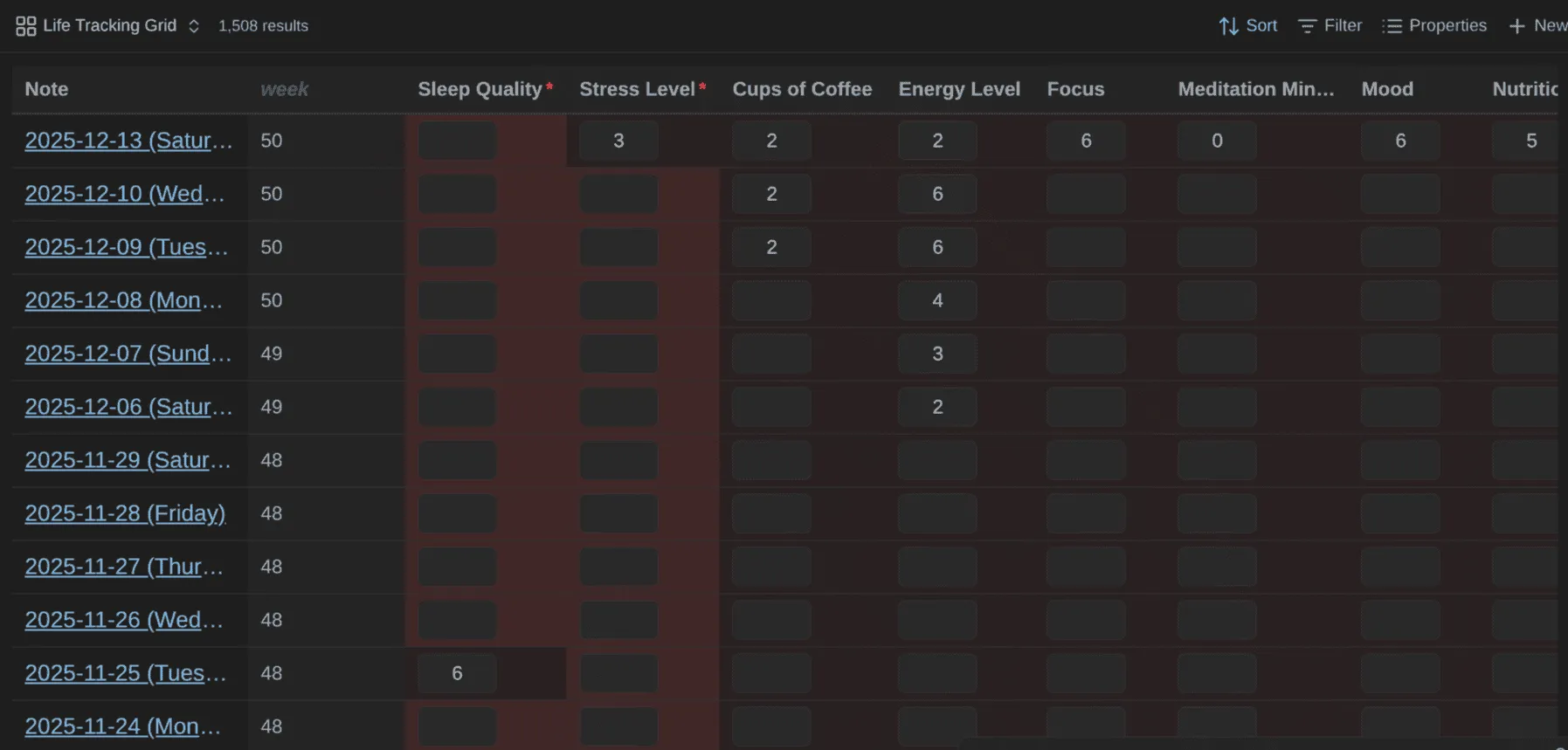Click the Life Tracking Grid view icon

25,26
